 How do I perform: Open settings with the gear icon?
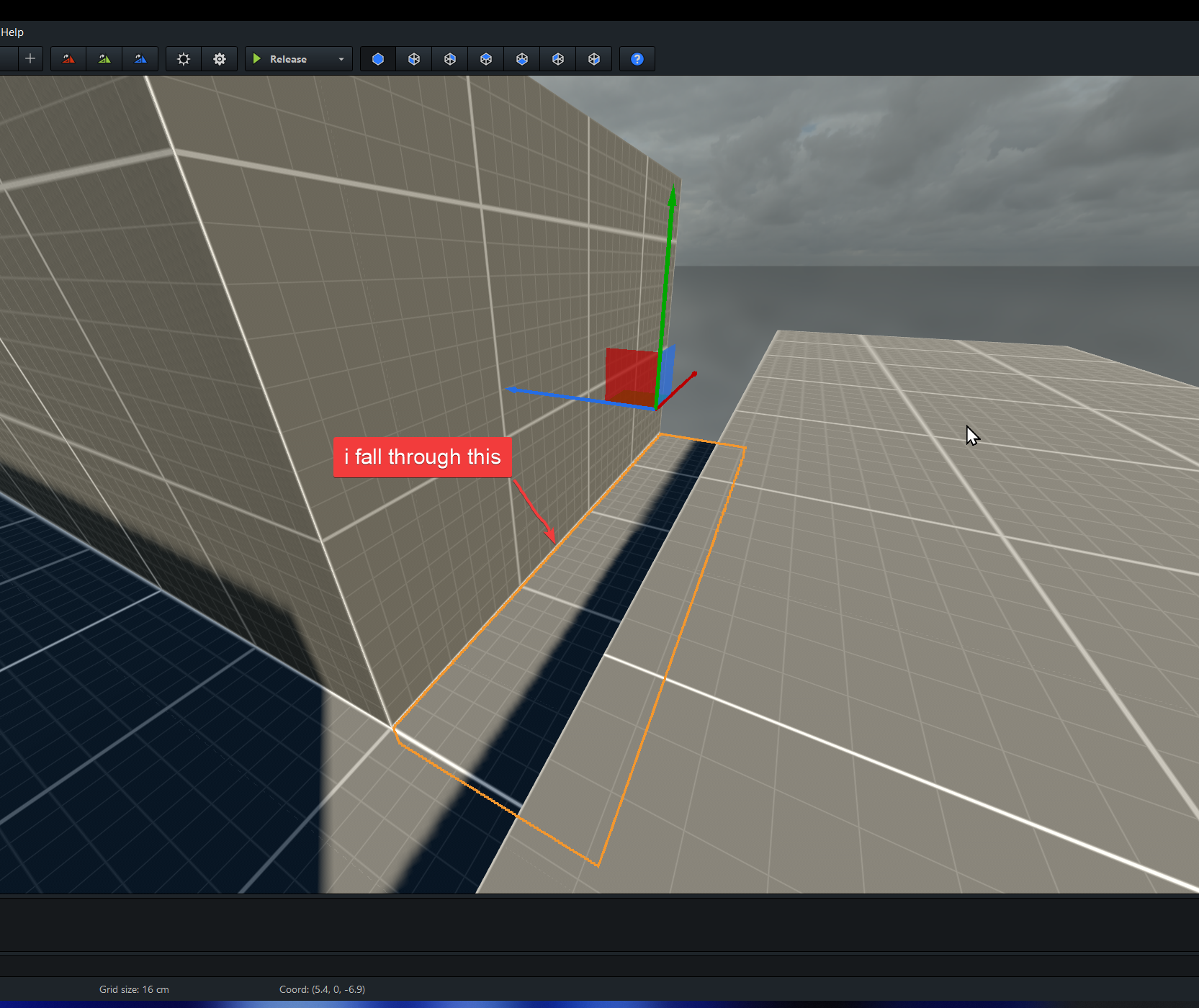[x=220, y=59]
